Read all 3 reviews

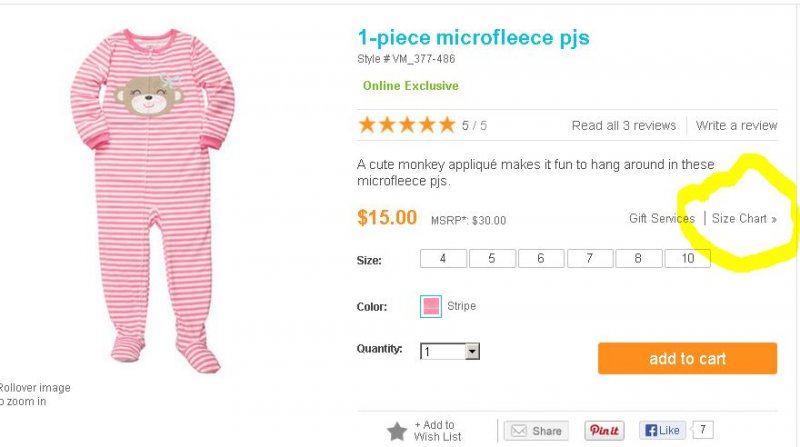[623, 126]
